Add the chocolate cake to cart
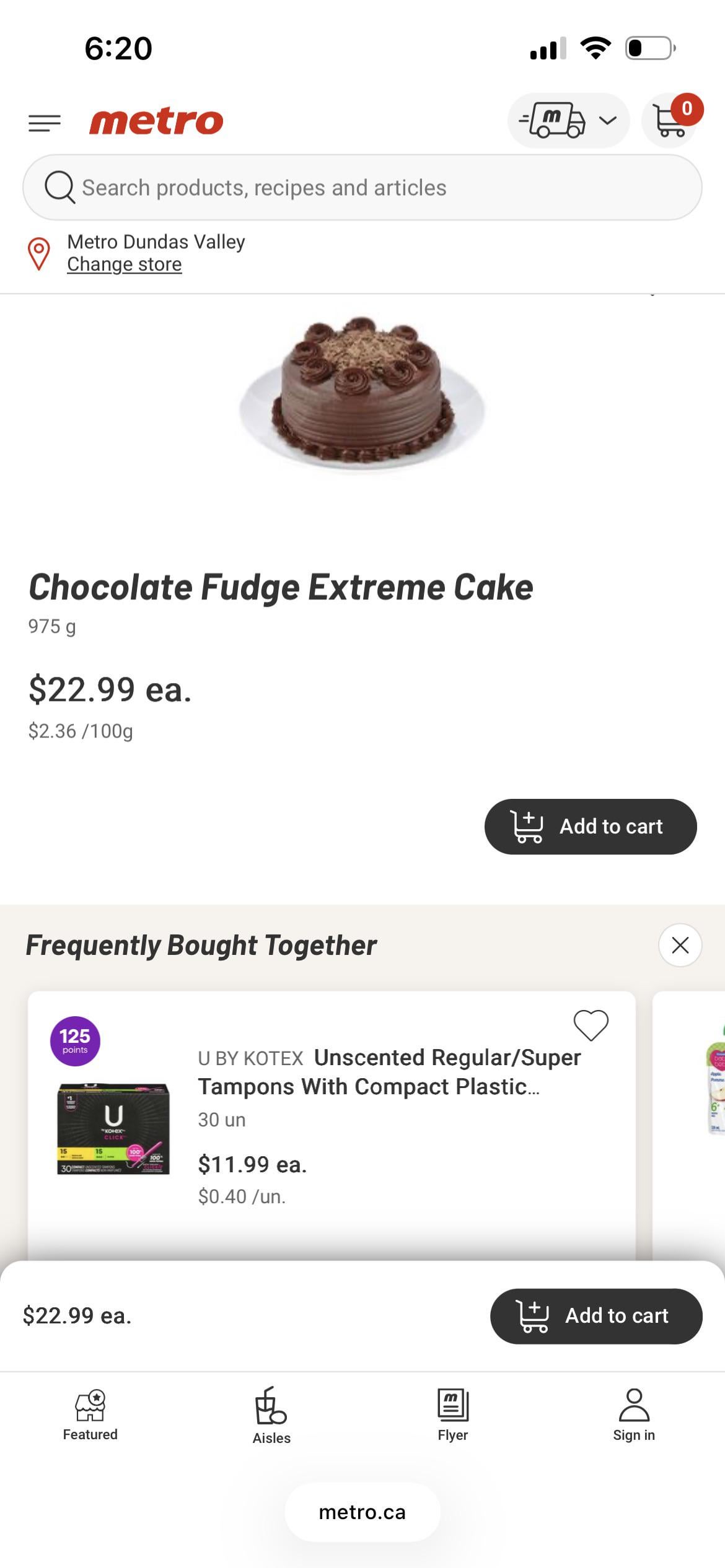This screenshot has width=725, height=1568. pos(590,826)
